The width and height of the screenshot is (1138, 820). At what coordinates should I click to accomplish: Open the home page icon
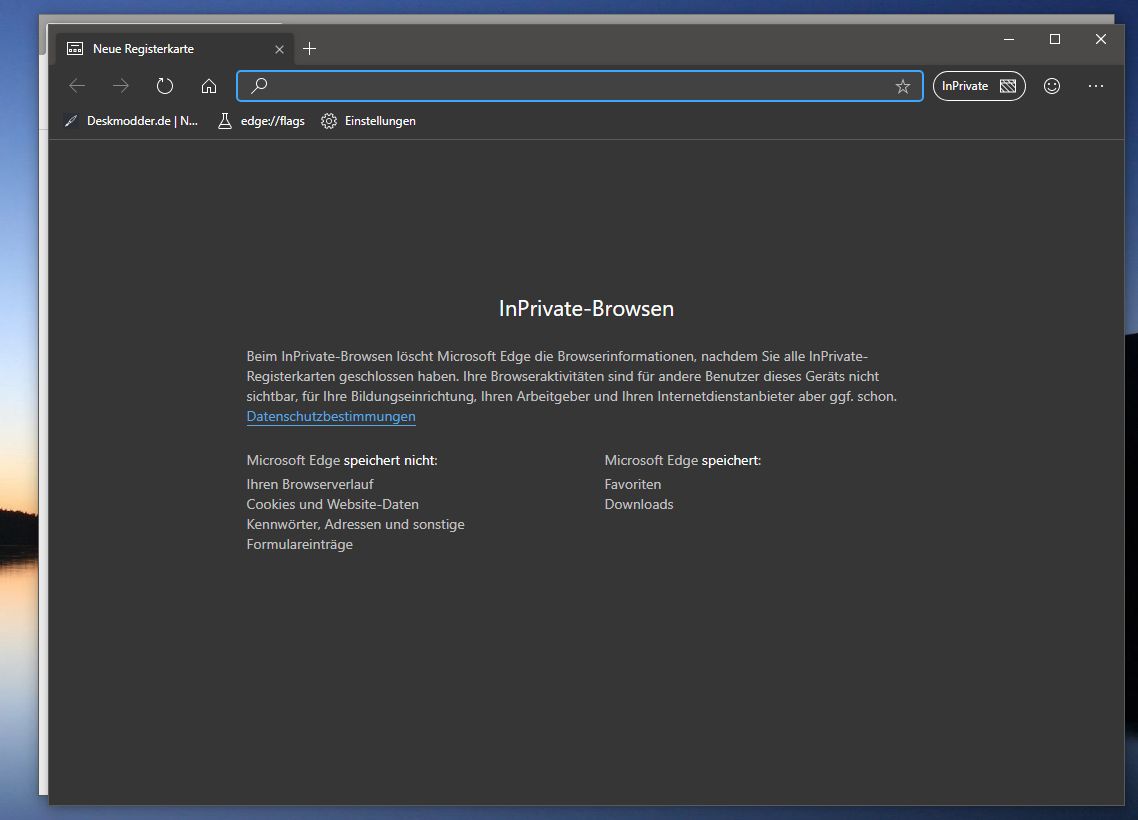(209, 86)
